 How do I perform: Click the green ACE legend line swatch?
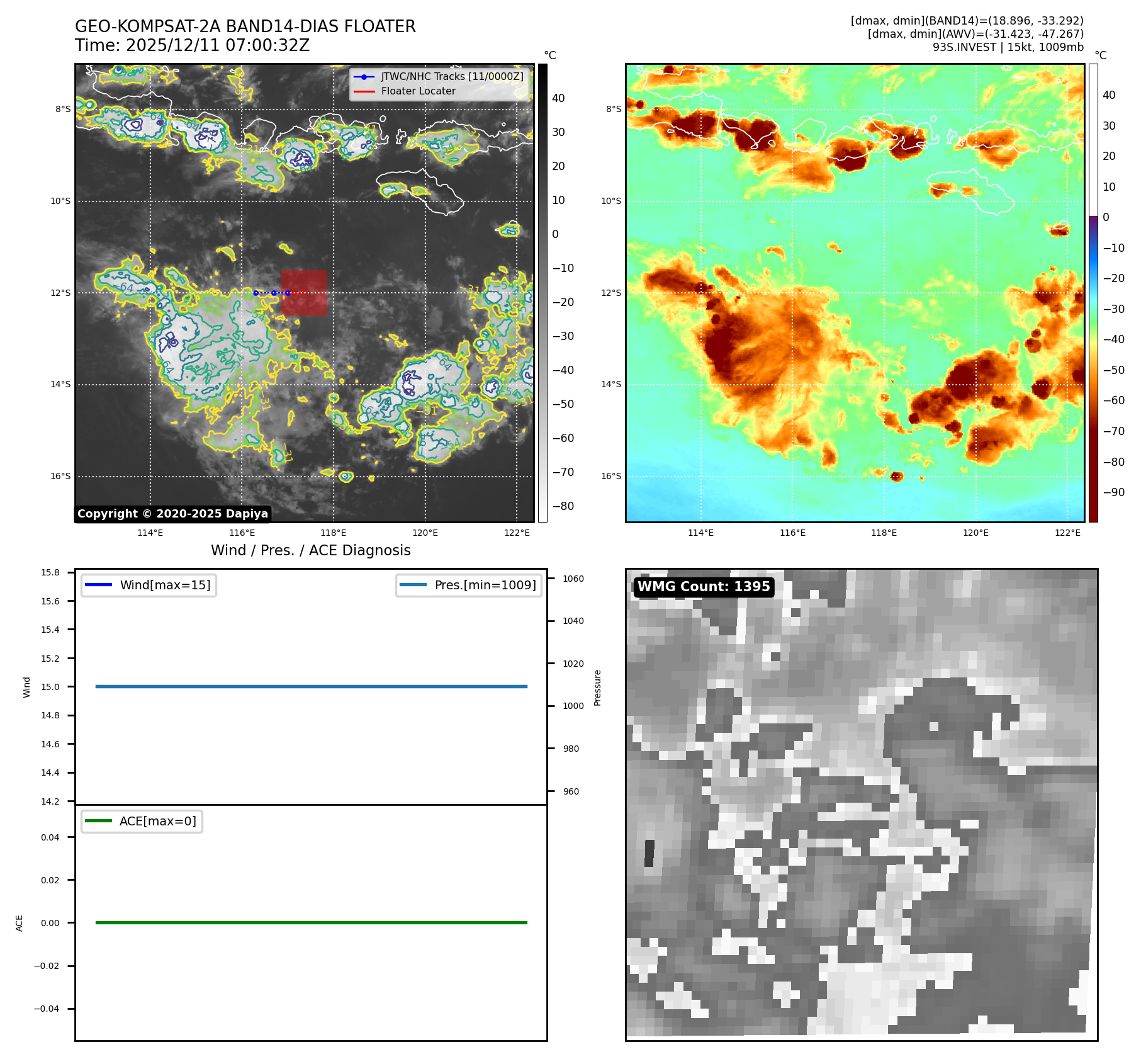[x=98, y=821]
